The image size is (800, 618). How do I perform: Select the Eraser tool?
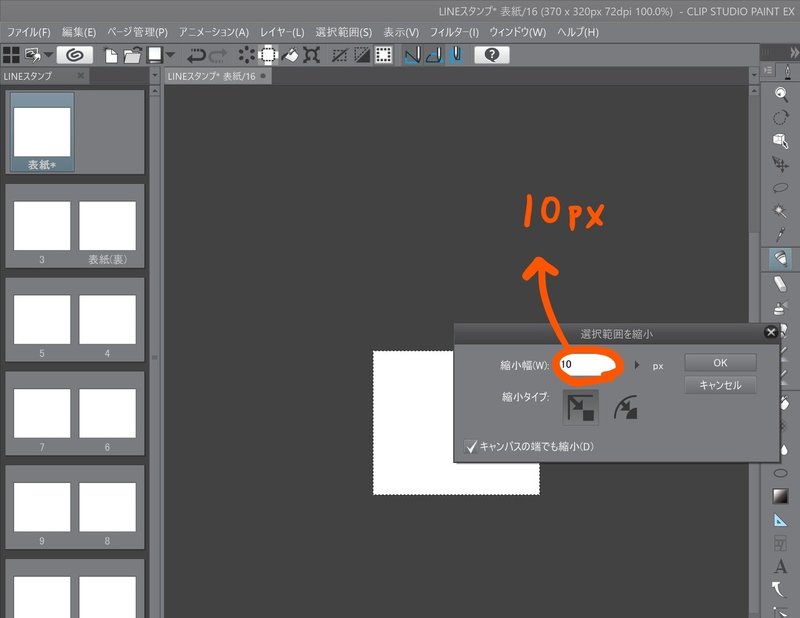[780, 284]
